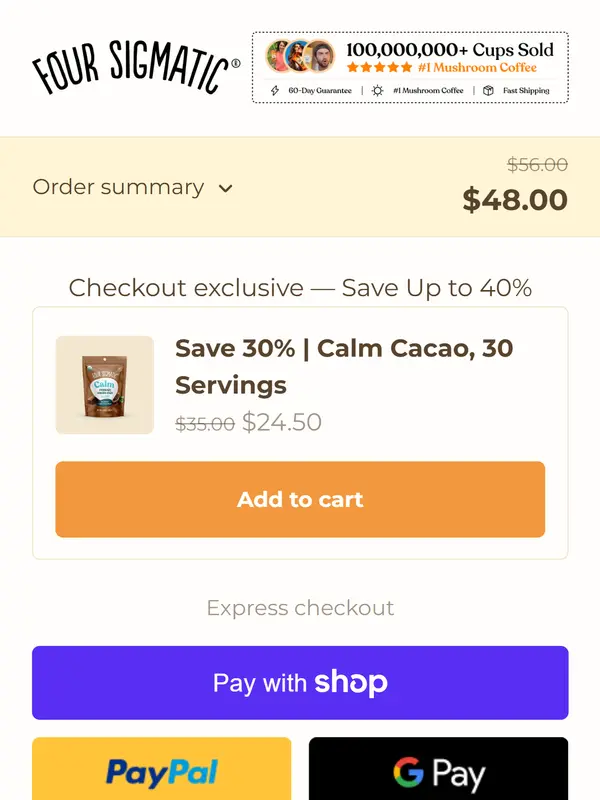Expand the Order summary chevron

226,188
